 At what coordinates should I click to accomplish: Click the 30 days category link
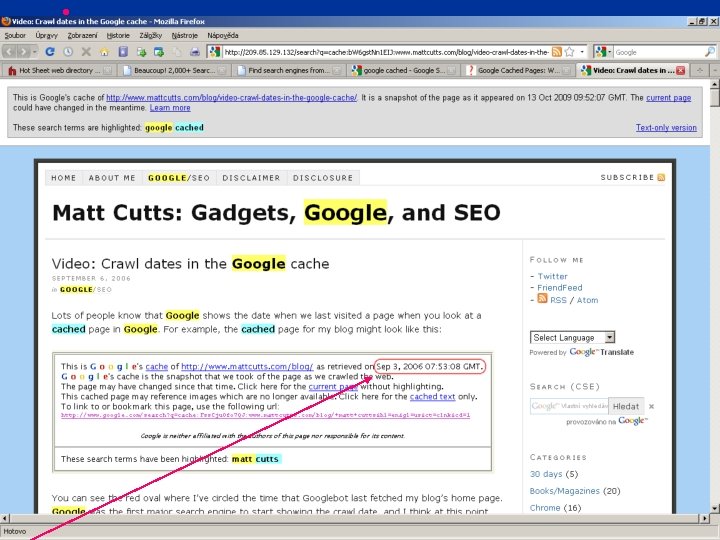[546, 474]
